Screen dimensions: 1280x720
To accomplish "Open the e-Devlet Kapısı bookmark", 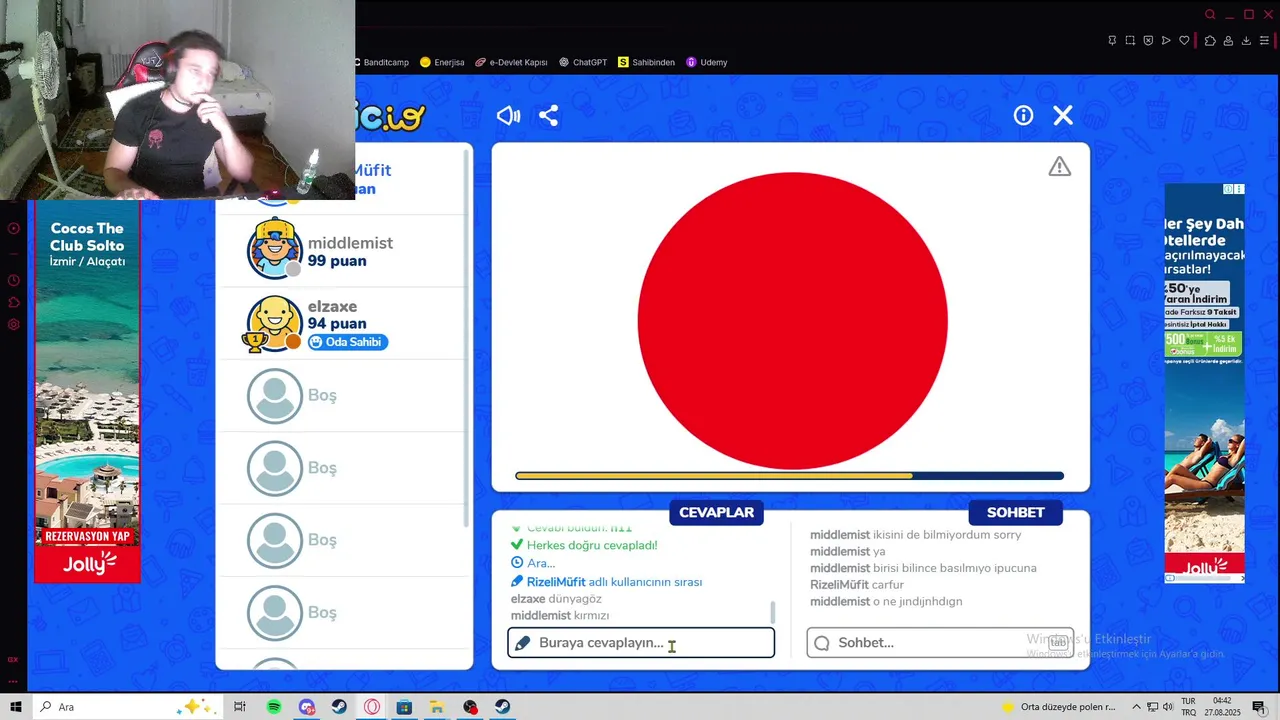I will (511, 62).
